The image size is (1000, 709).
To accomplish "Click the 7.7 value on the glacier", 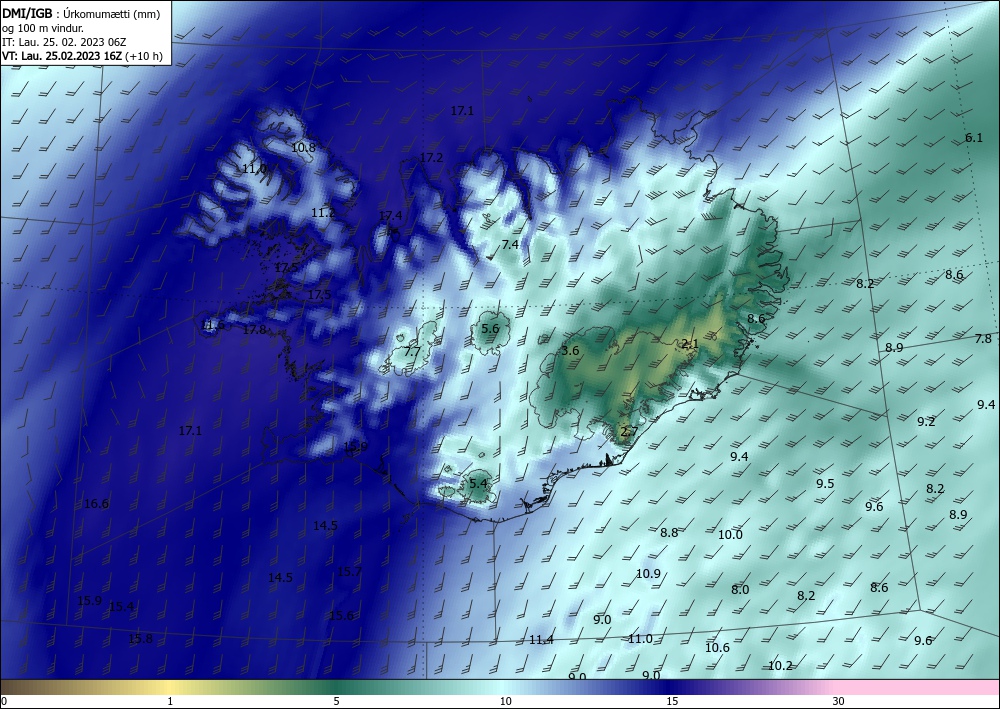I will coord(412,351).
